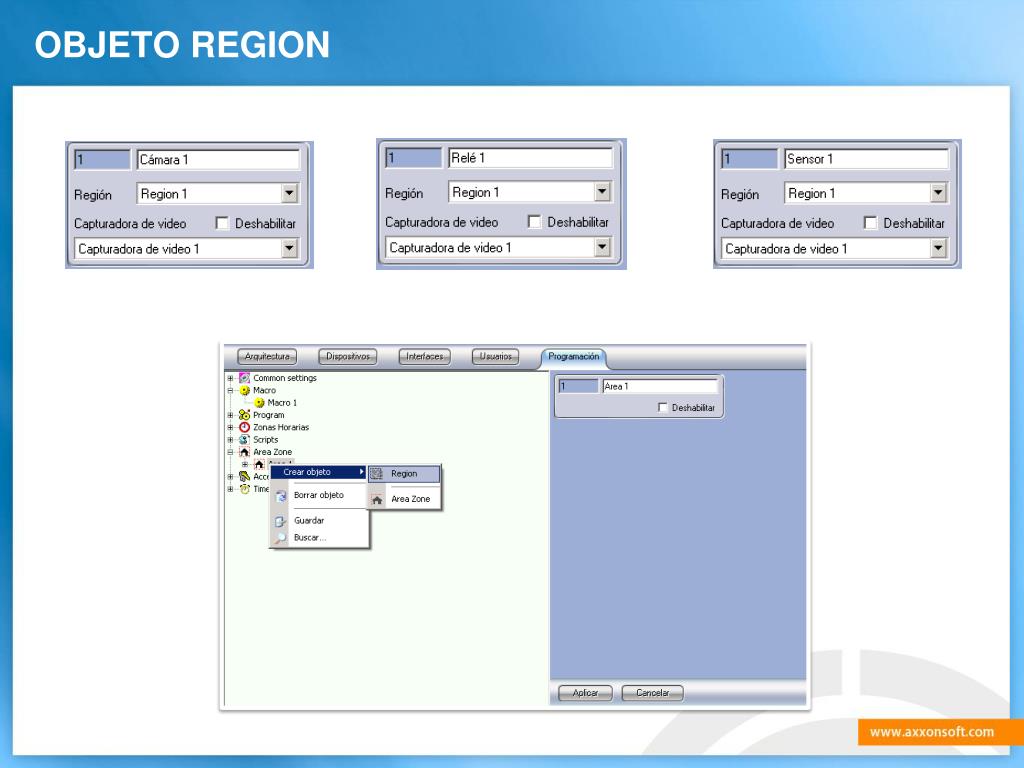The width and height of the screenshot is (1024, 768).
Task: Expand the Scripts tree node
Action: click(x=230, y=440)
